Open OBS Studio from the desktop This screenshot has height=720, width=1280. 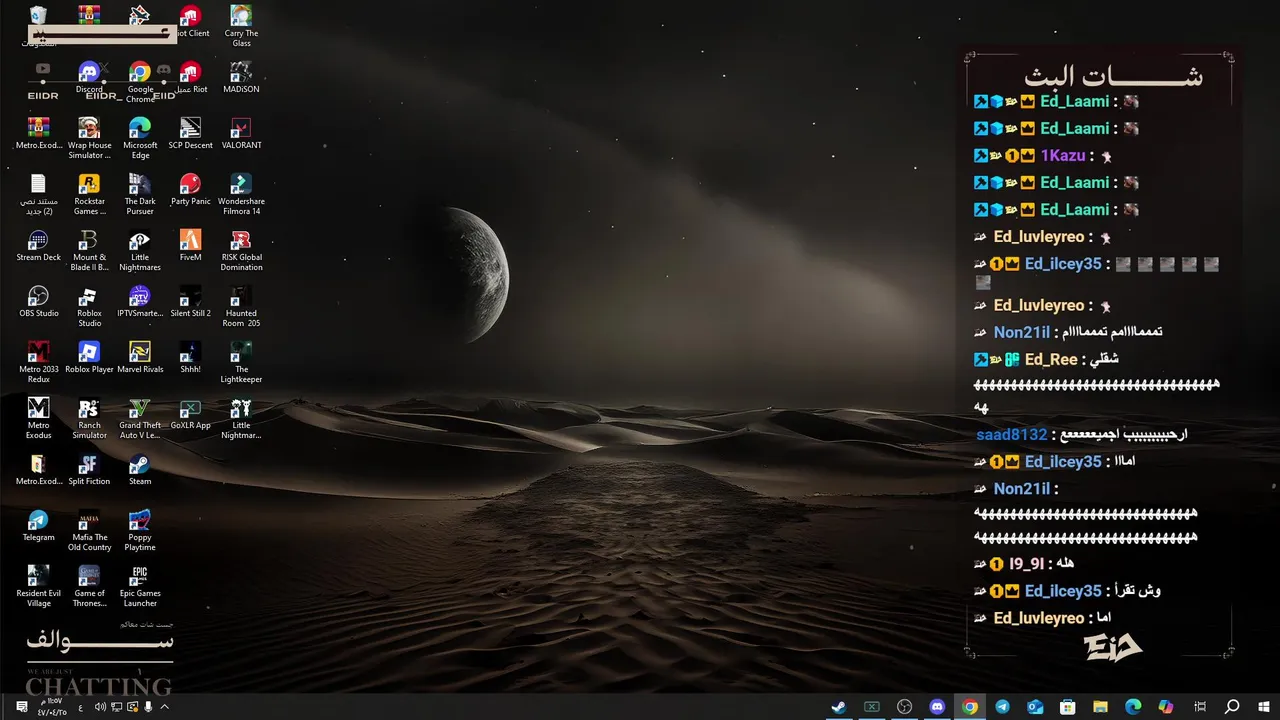(38, 301)
